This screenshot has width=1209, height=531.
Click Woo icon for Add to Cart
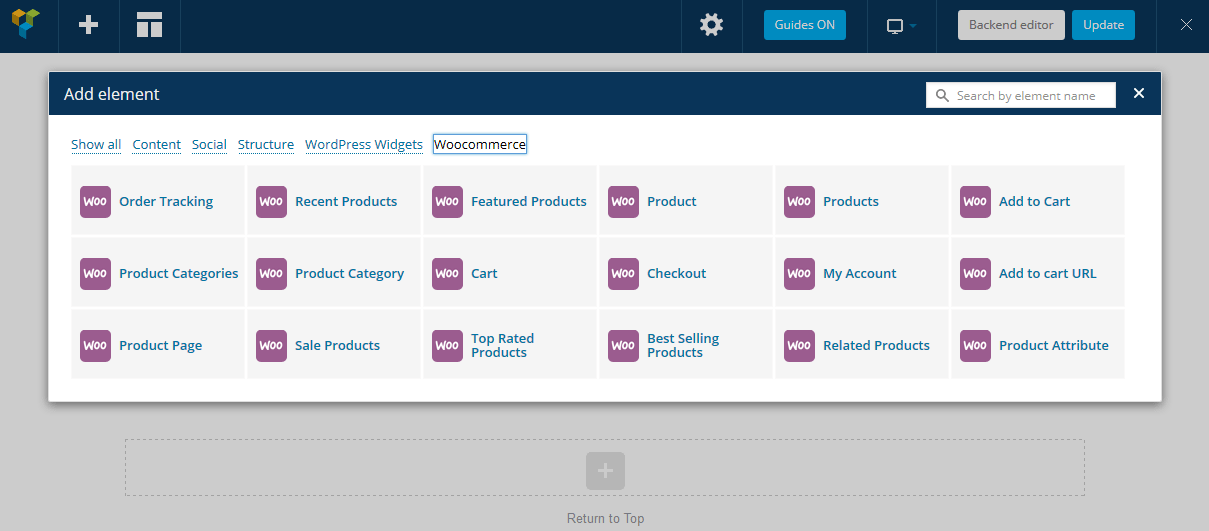pyautogui.click(x=976, y=201)
